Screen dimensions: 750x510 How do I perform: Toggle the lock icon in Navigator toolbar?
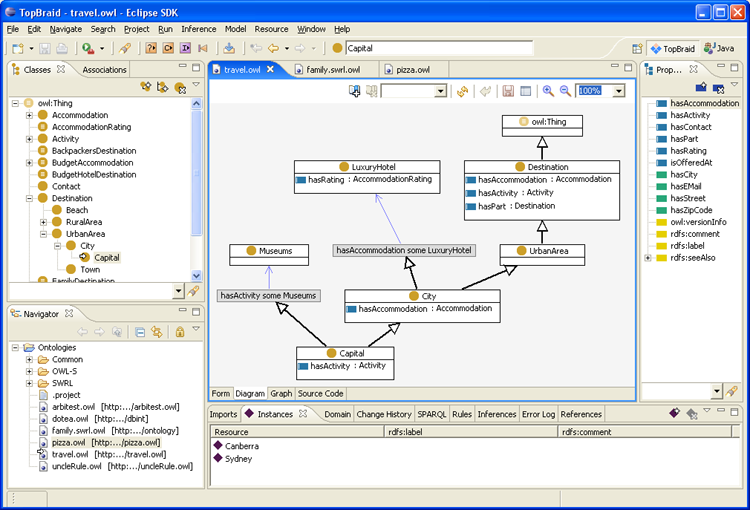click(x=180, y=332)
